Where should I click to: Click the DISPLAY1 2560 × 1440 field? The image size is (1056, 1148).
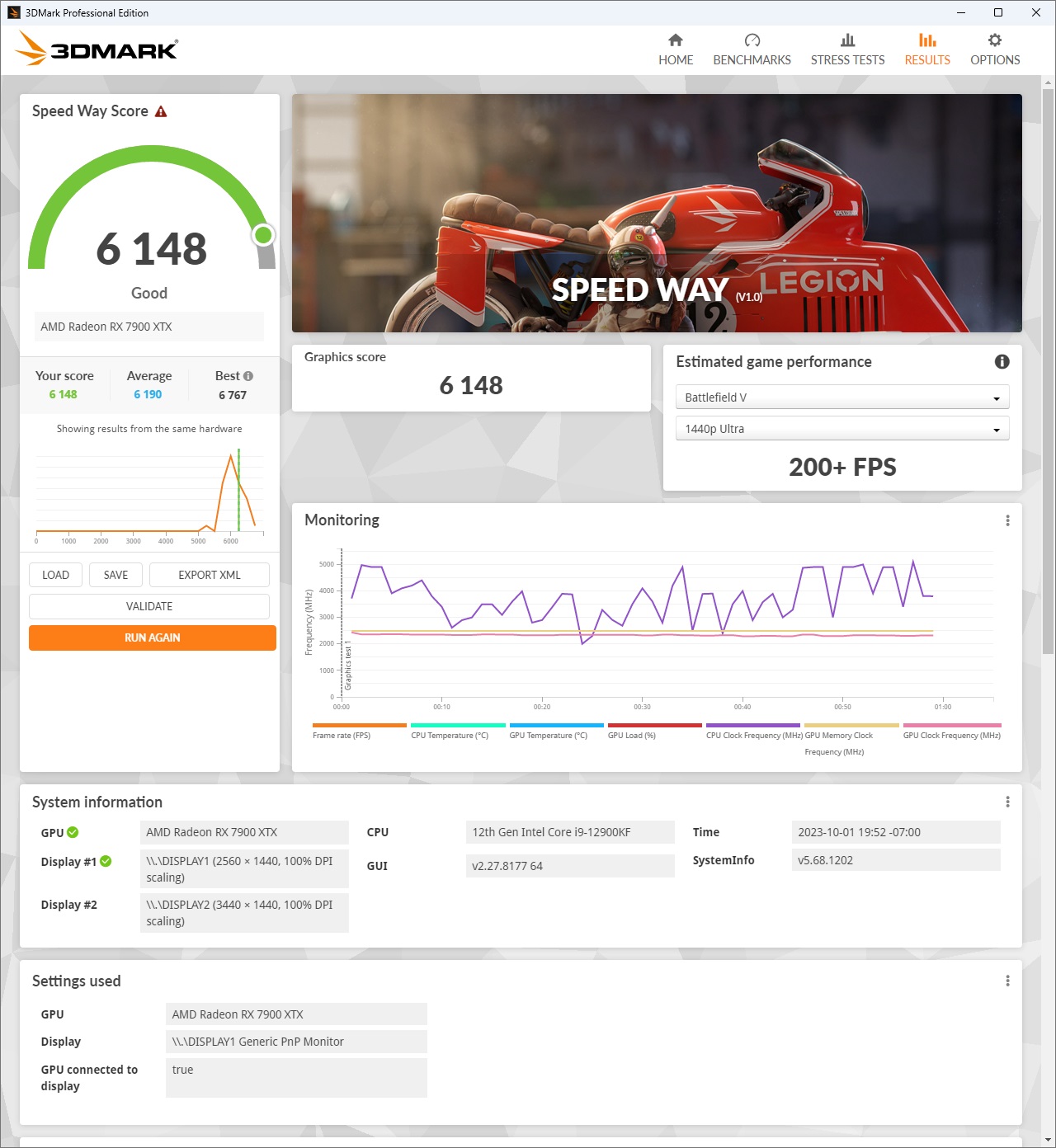(244, 869)
